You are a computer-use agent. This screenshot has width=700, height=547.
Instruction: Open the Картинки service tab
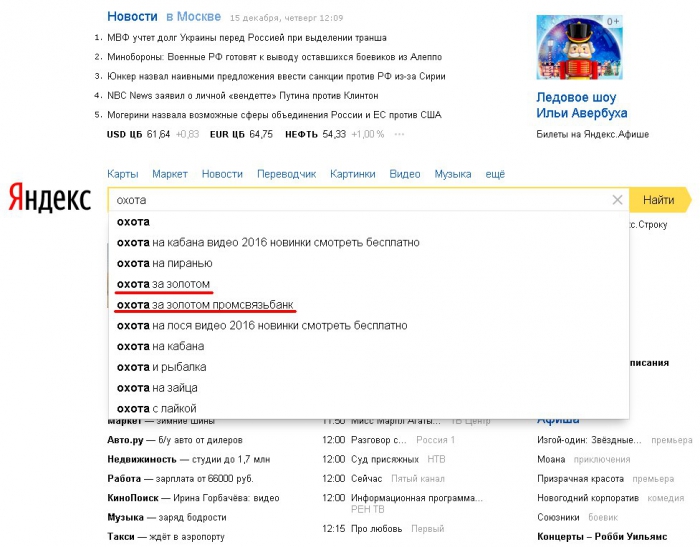[353, 174]
